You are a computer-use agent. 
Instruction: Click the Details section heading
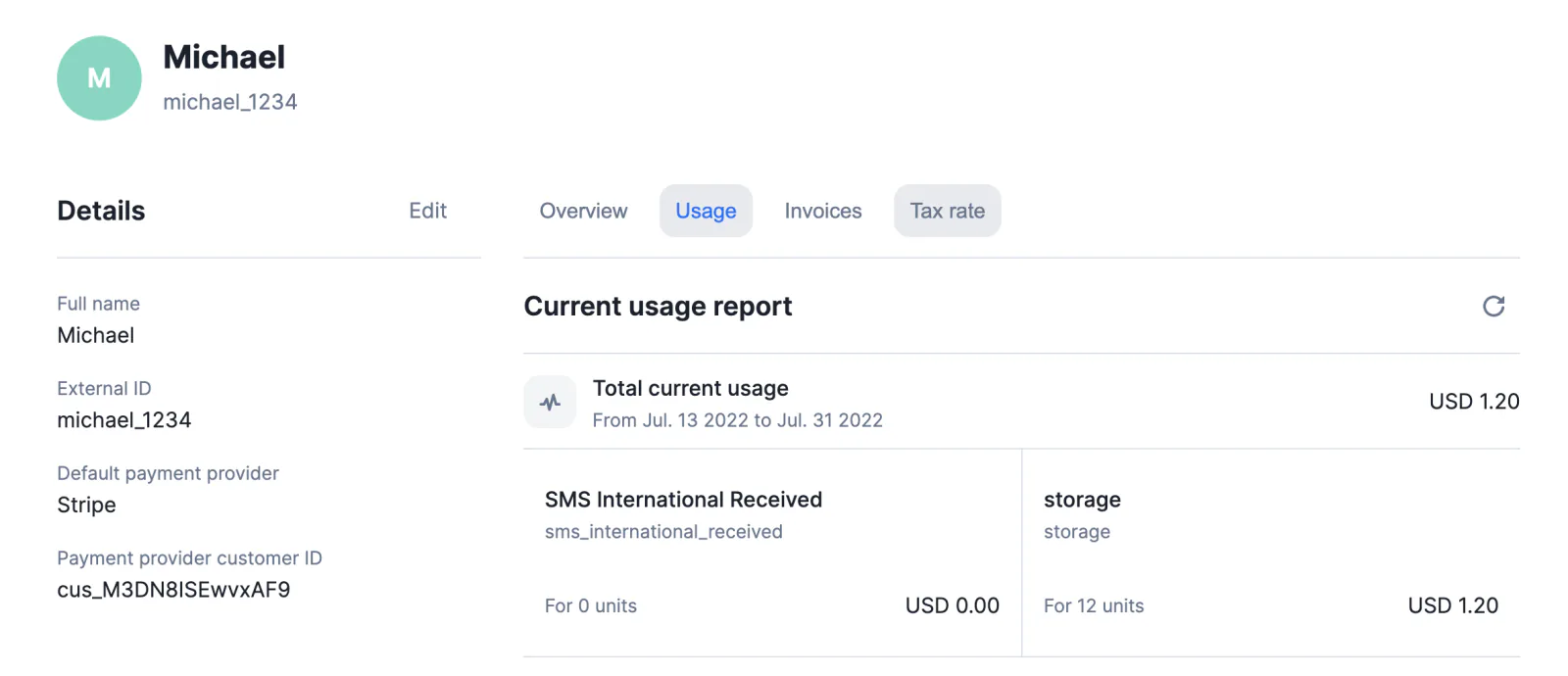click(101, 211)
